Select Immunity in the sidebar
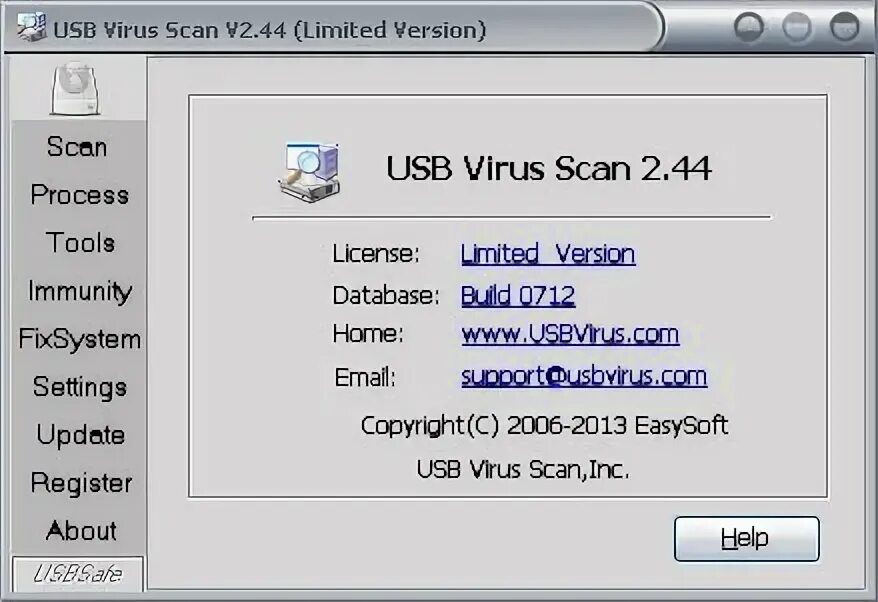Image resolution: width=878 pixels, height=602 pixels. (80, 291)
